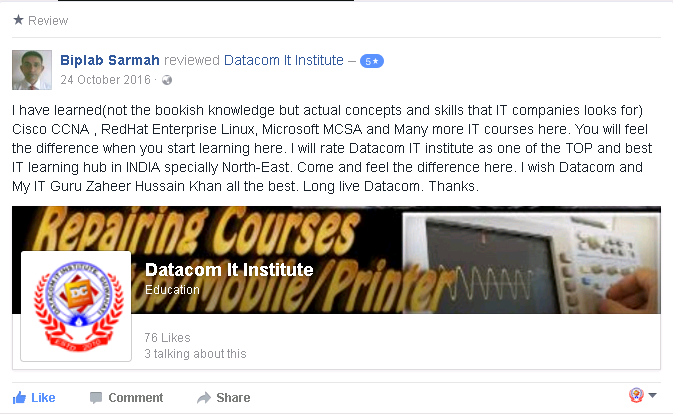Click the Comment speech bubble icon

pos(96,398)
